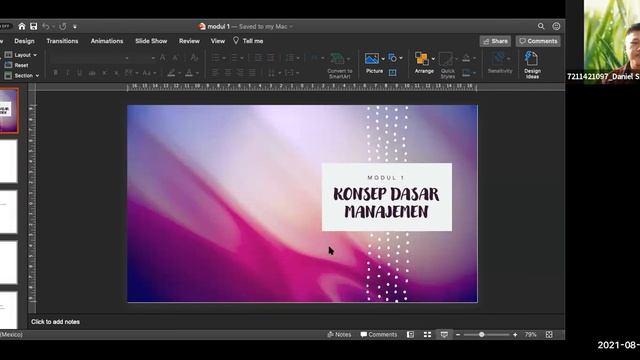The image size is (640, 360).
Task: Open the Arrange dropdown arrow
Action: coord(433,59)
